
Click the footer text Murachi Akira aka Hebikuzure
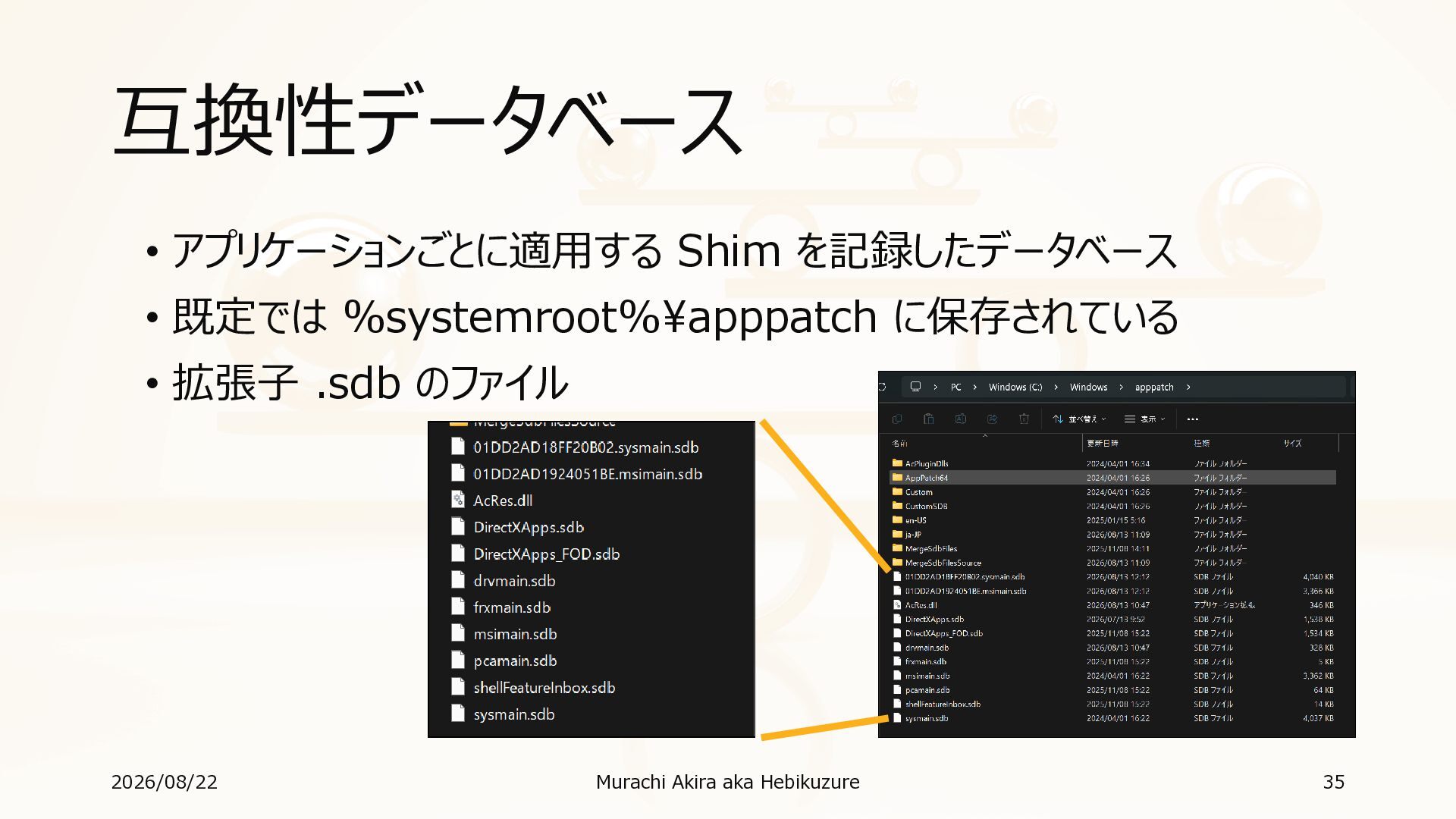click(728, 782)
